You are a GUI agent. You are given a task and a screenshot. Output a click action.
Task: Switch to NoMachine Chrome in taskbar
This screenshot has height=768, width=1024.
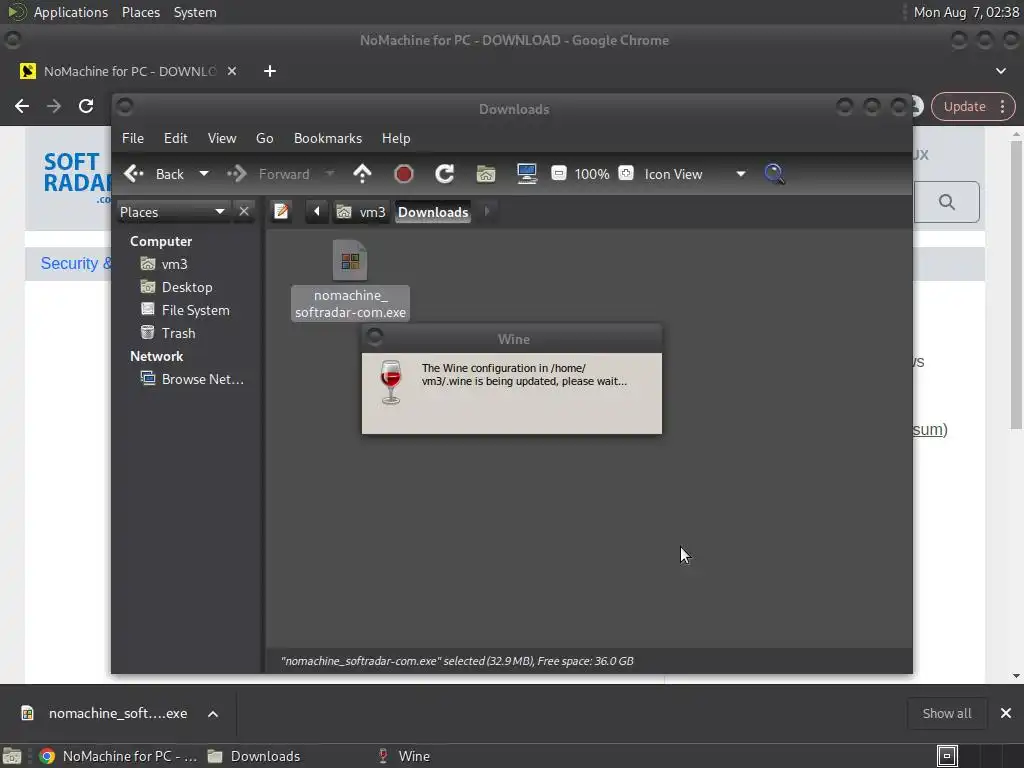tap(119, 756)
